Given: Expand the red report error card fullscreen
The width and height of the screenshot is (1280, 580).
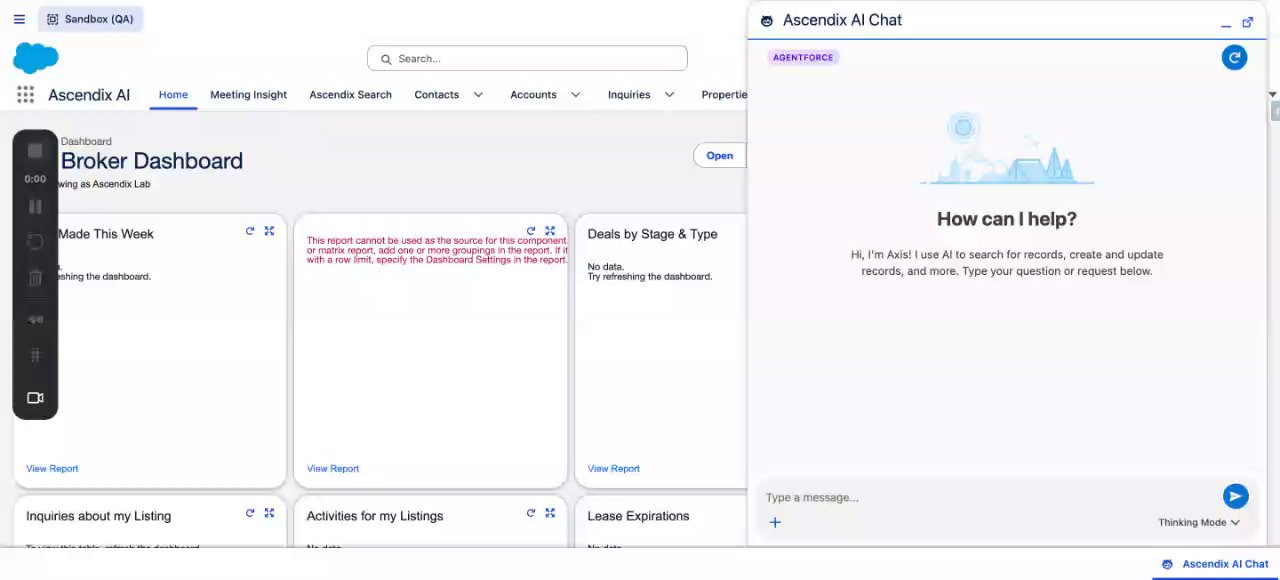Looking at the screenshot, I should click(550, 231).
